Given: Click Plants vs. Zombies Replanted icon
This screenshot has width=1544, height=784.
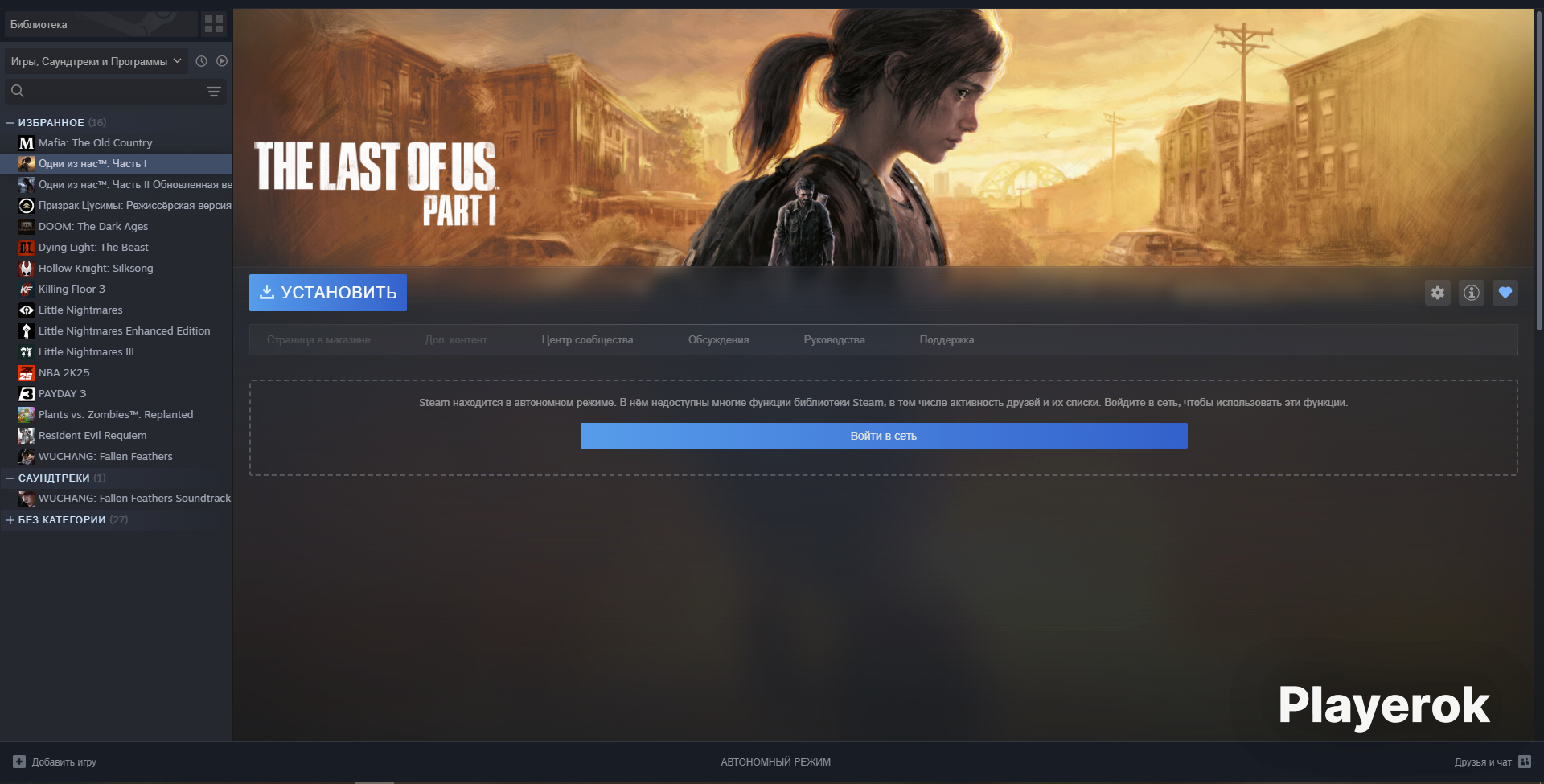Looking at the screenshot, I should pos(27,415).
